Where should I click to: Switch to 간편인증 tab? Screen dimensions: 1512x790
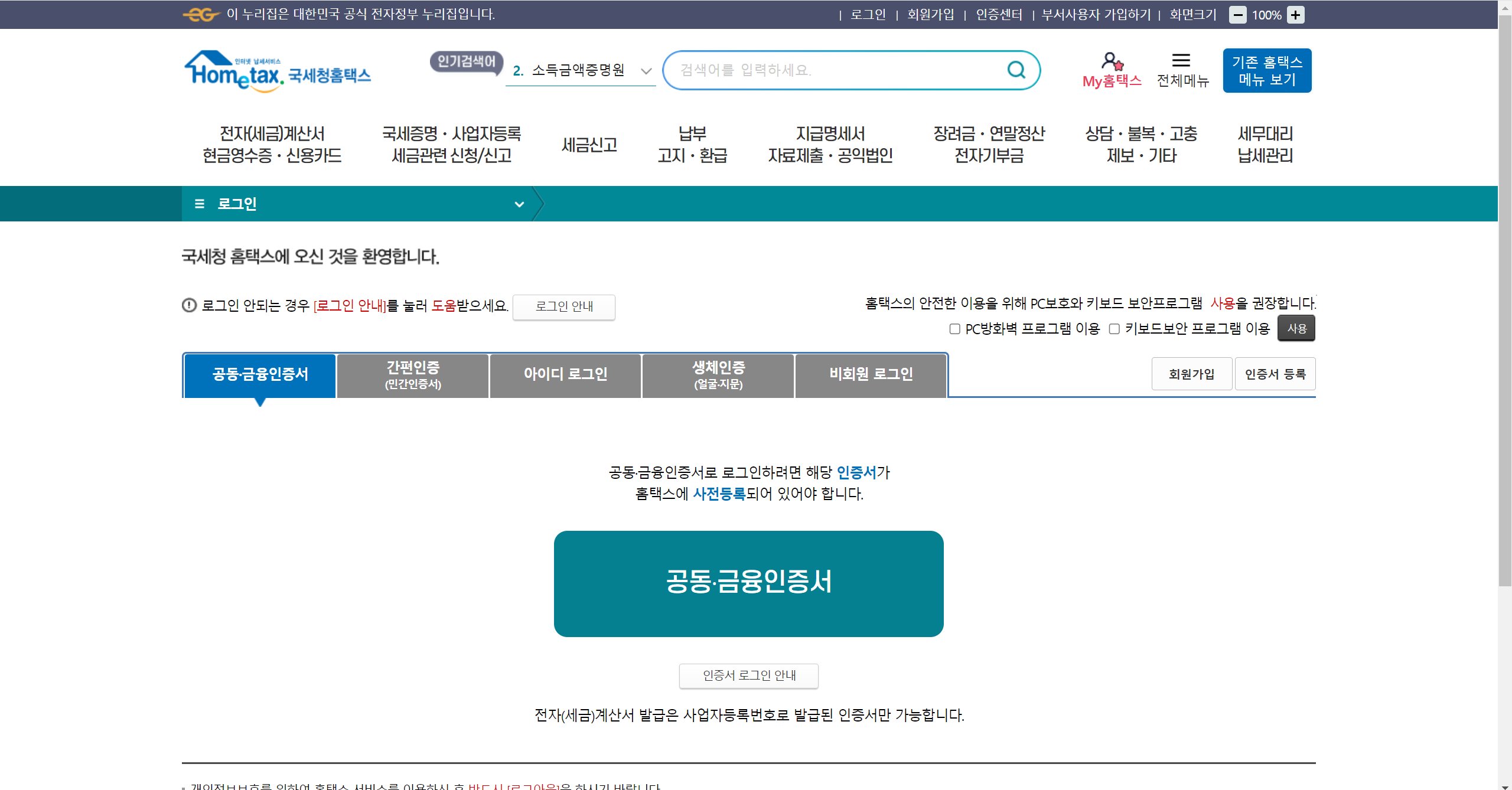(x=413, y=375)
